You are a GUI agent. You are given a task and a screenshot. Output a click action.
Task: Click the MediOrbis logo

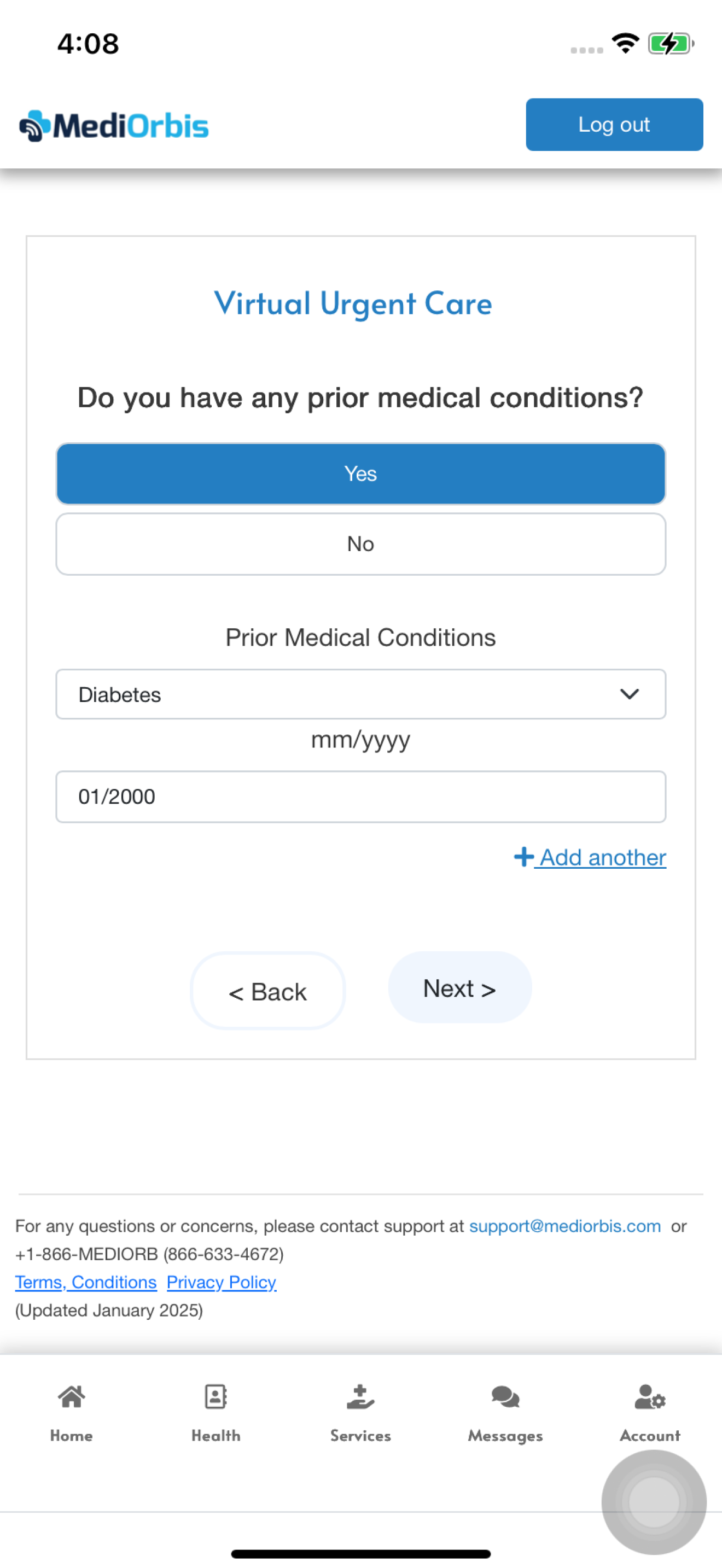114,125
